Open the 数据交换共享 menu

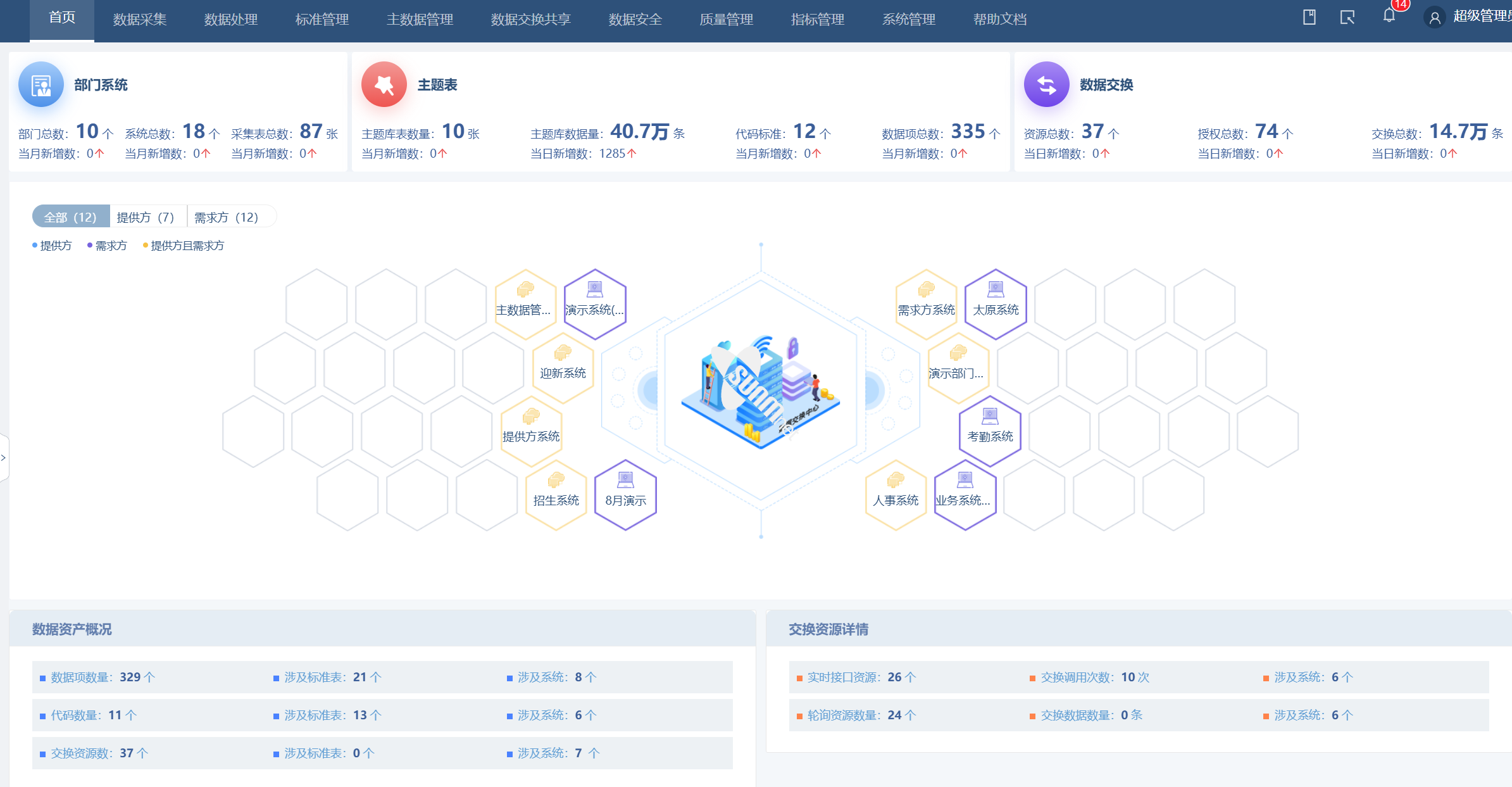point(530,20)
